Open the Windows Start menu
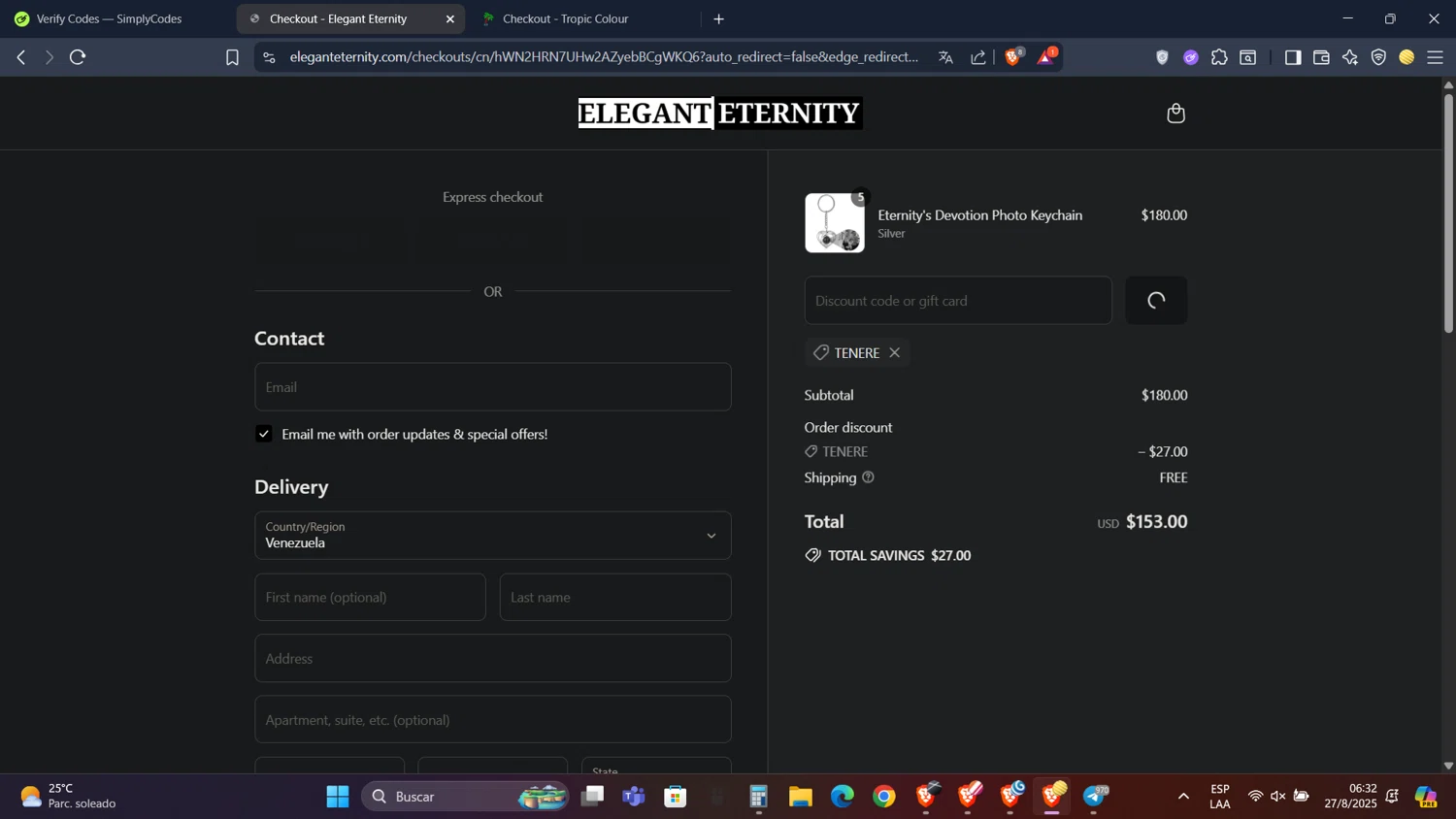1456x819 pixels. click(x=337, y=797)
